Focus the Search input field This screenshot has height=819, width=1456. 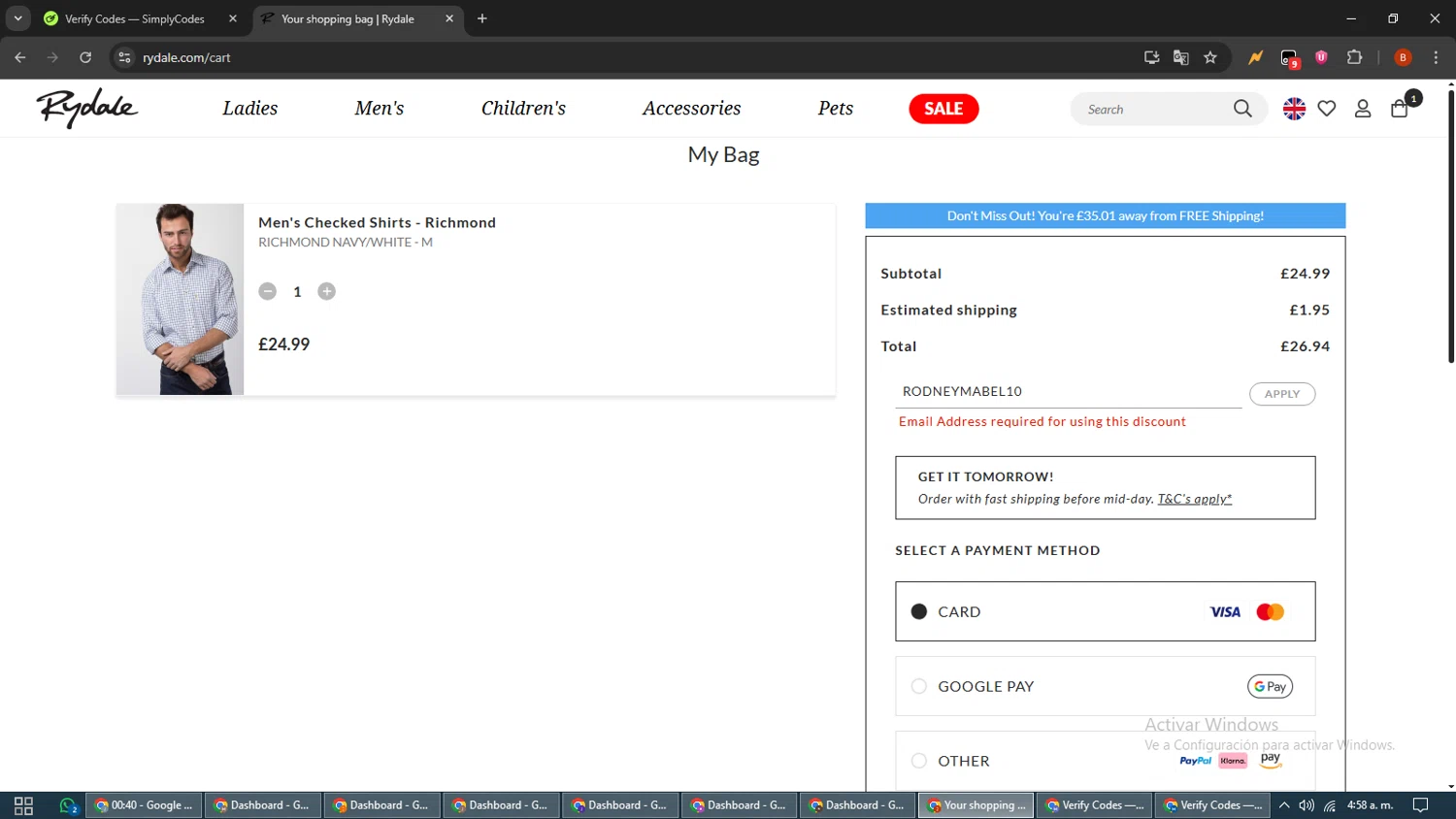pyautogui.click(x=1155, y=109)
